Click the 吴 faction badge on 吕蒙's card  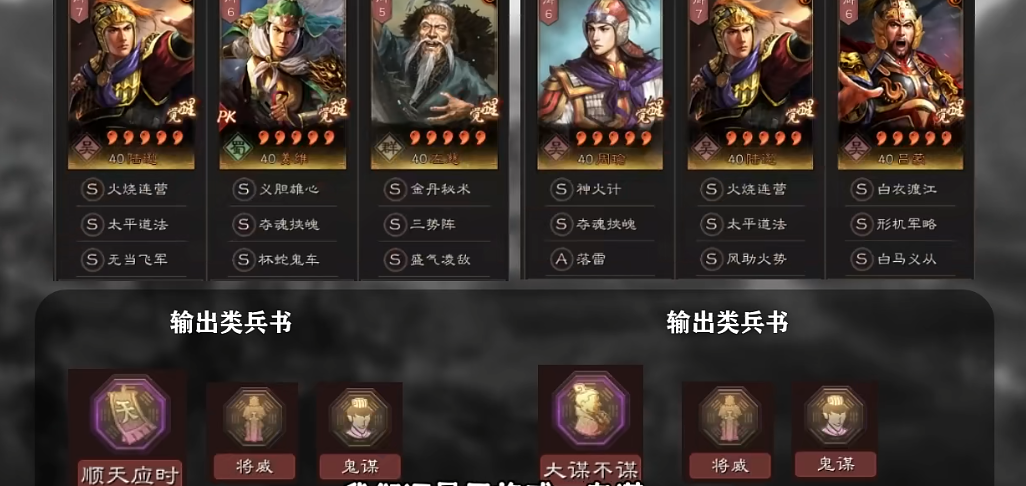point(854,147)
